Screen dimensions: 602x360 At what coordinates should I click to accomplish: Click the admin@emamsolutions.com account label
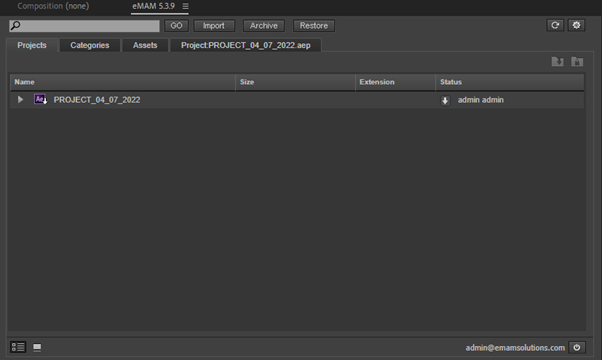pyautogui.click(x=515, y=348)
